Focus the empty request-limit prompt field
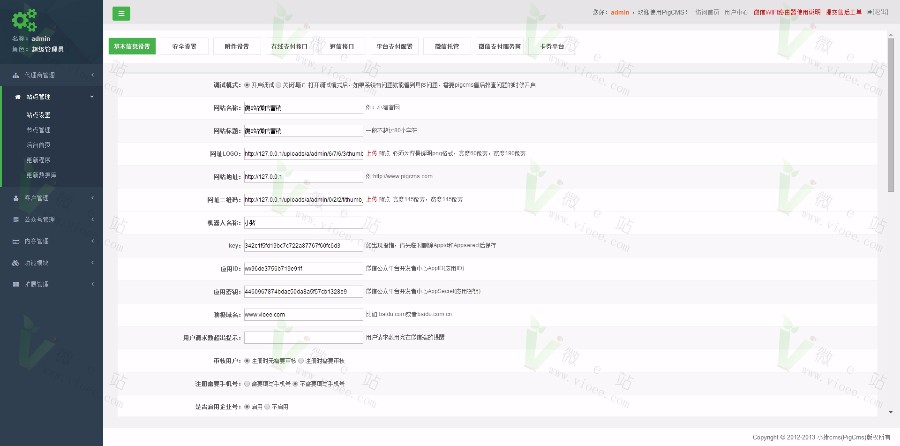Viewport: 900px width, 446px height. (x=304, y=338)
